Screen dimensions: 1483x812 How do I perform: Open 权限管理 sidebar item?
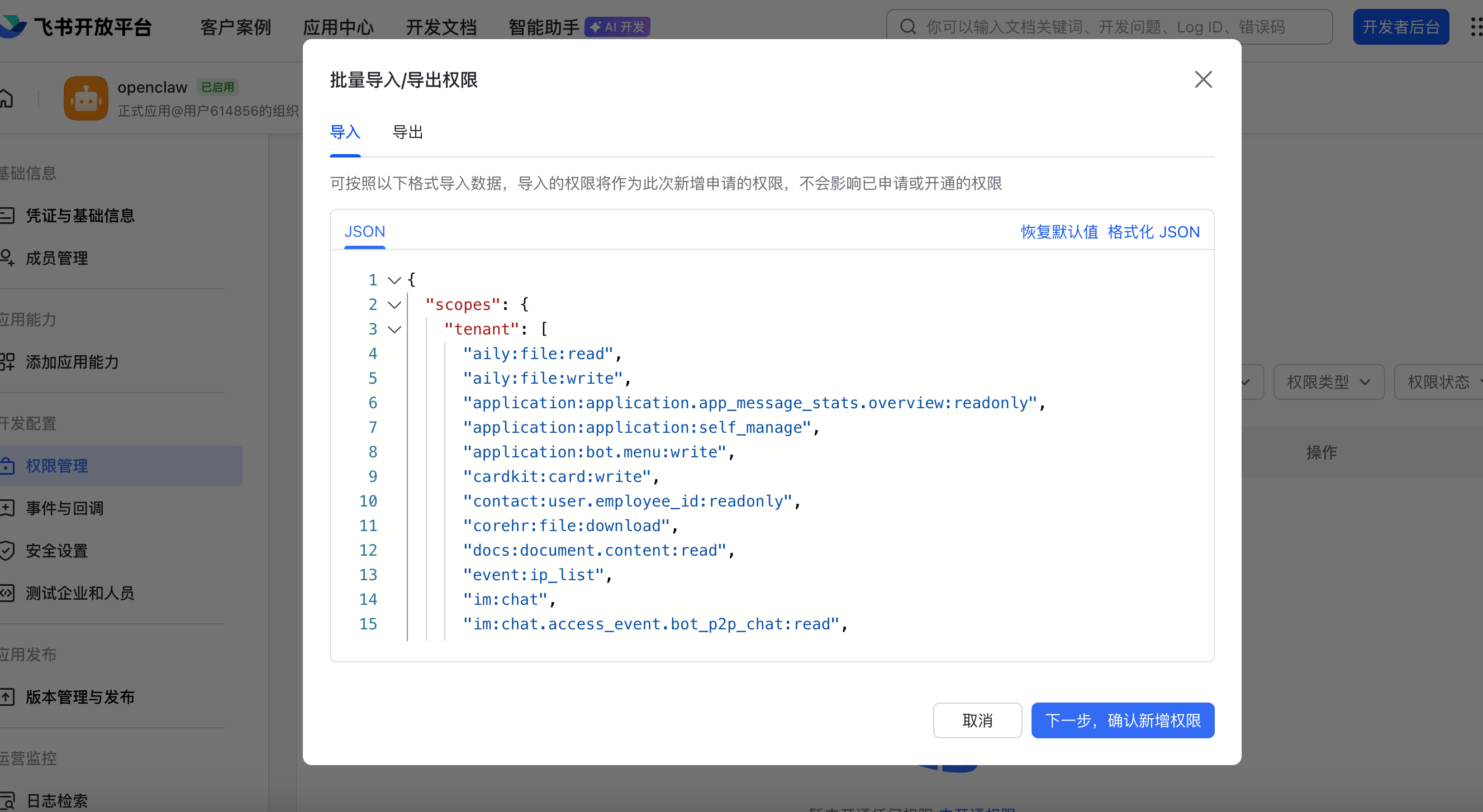(57, 466)
